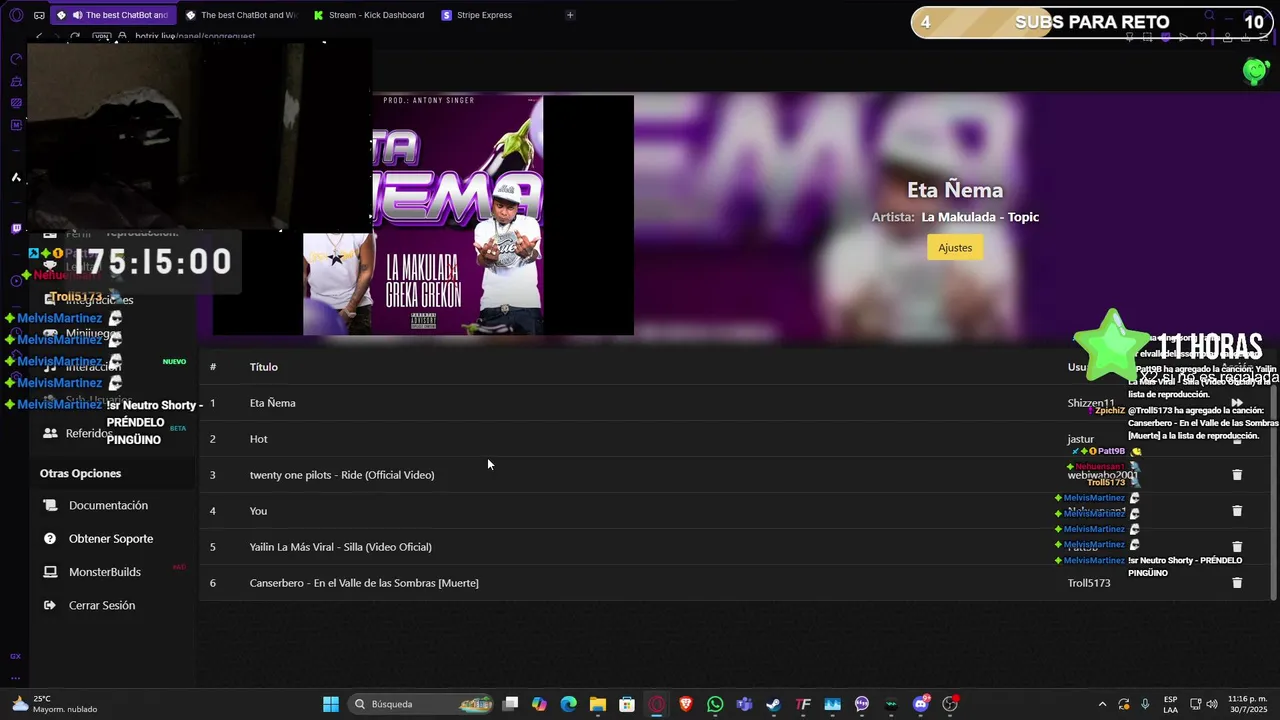Click the Opera logo menu button
The image size is (1280, 720).
tap(16, 15)
